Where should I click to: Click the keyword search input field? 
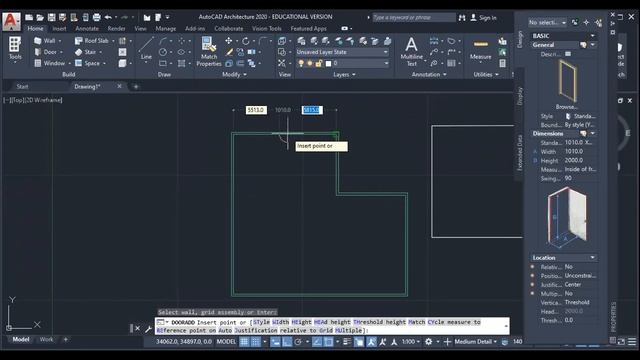pyautogui.click(x=414, y=18)
